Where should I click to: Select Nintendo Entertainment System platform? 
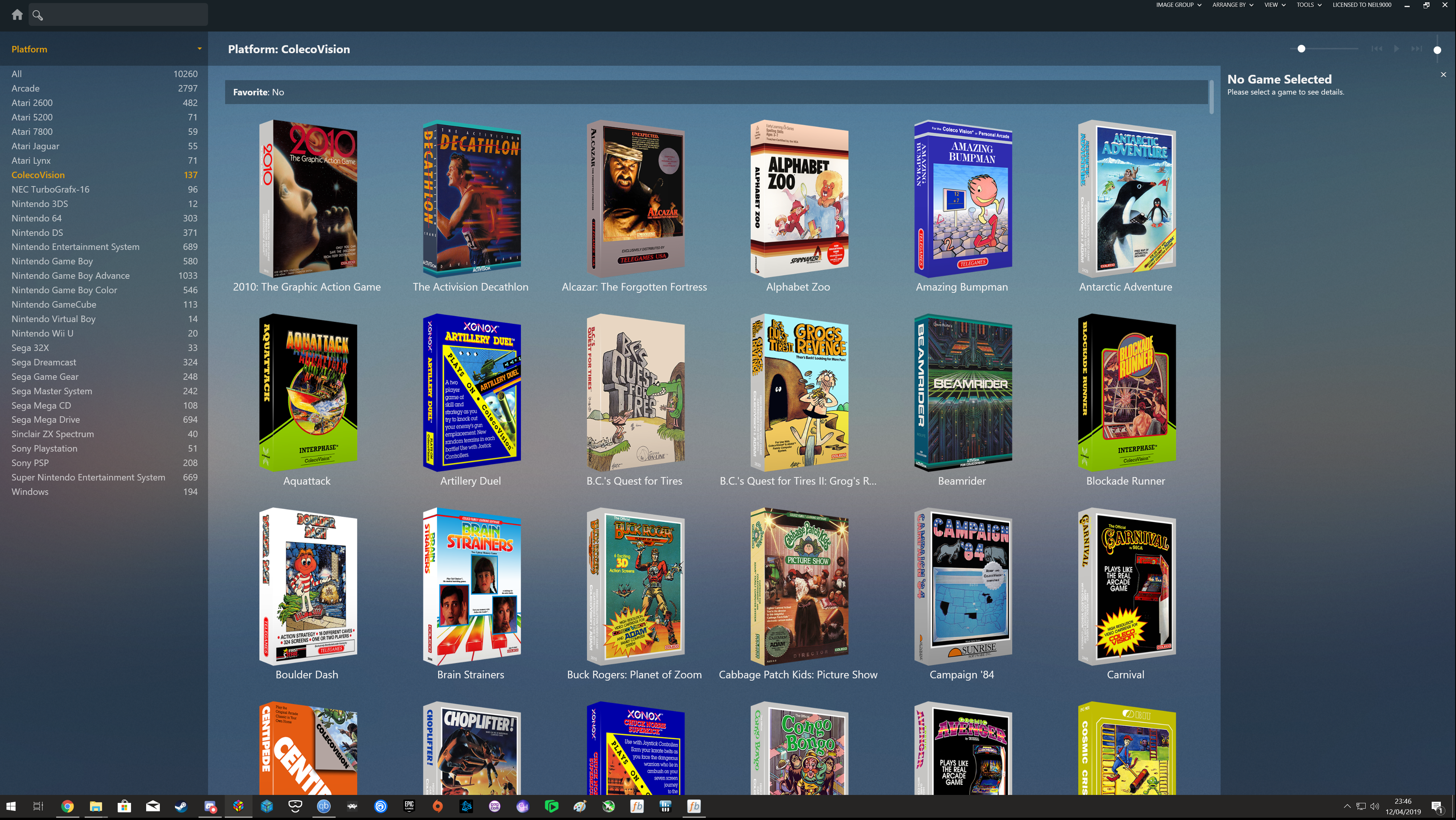tap(104, 246)
